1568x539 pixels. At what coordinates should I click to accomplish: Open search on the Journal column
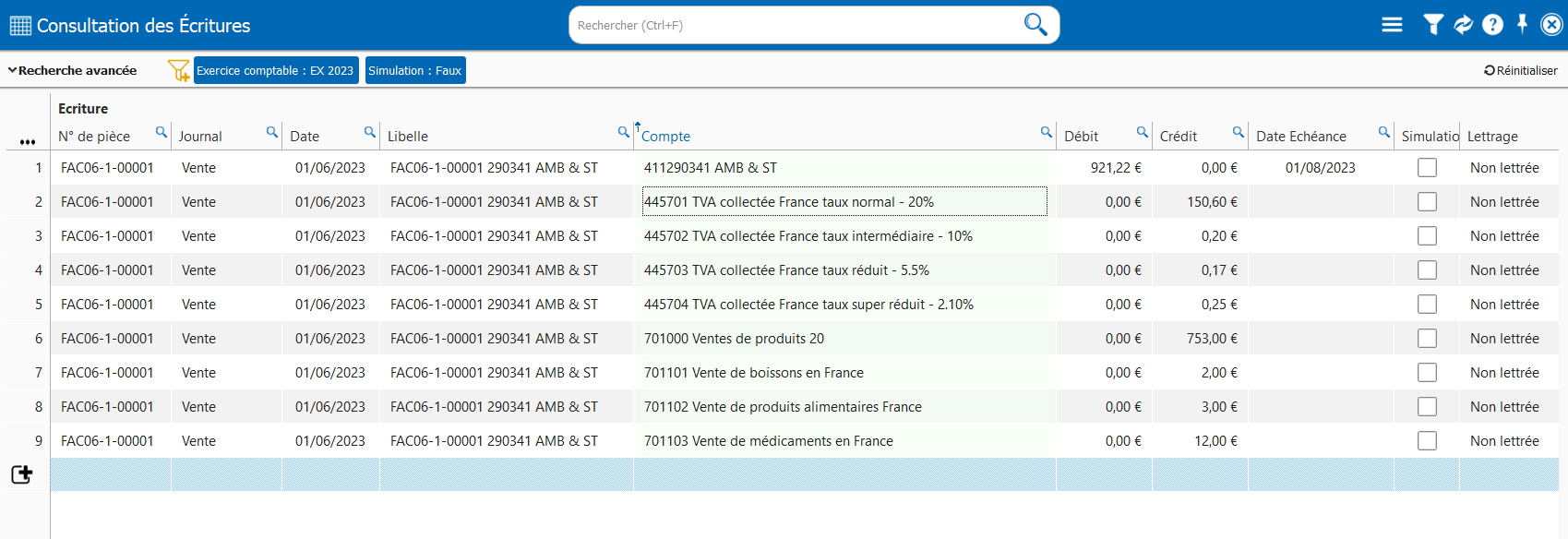coord(272,132)
